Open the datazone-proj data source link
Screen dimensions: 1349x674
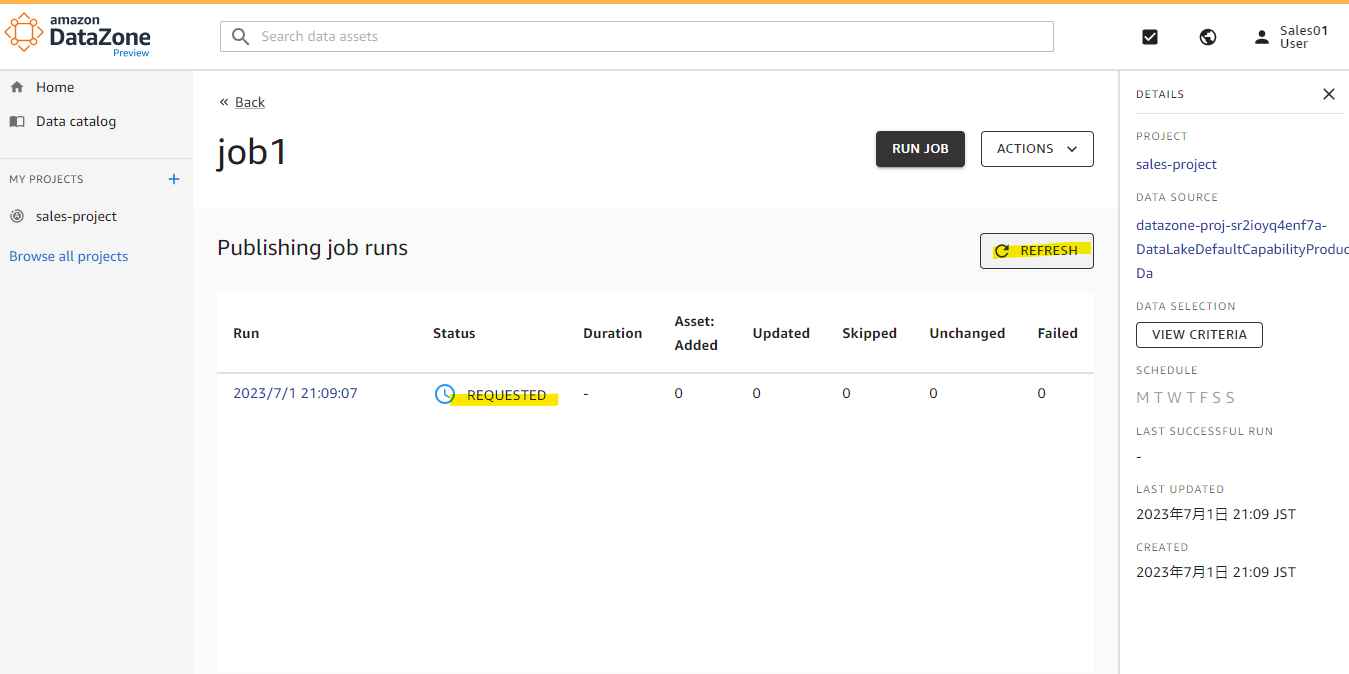pos(1242,249)
